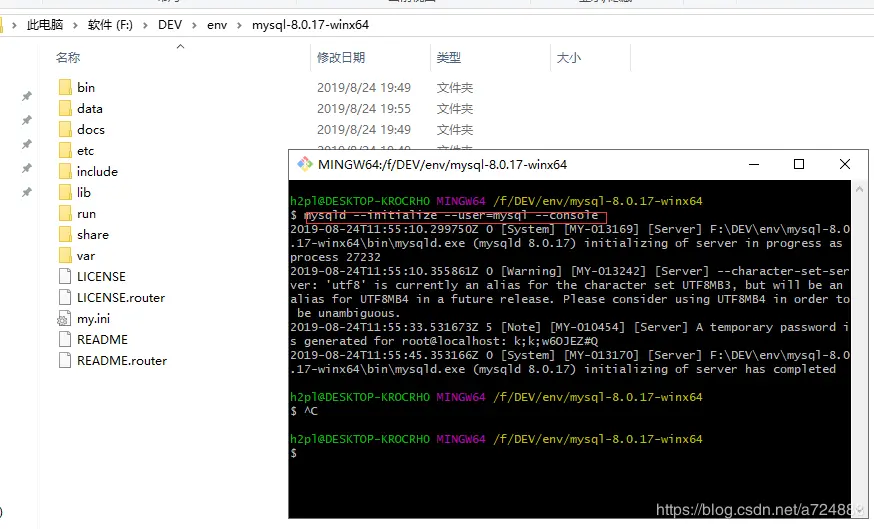
Task: Sort by 修改日期 column header
Action: tap(341, 57)
